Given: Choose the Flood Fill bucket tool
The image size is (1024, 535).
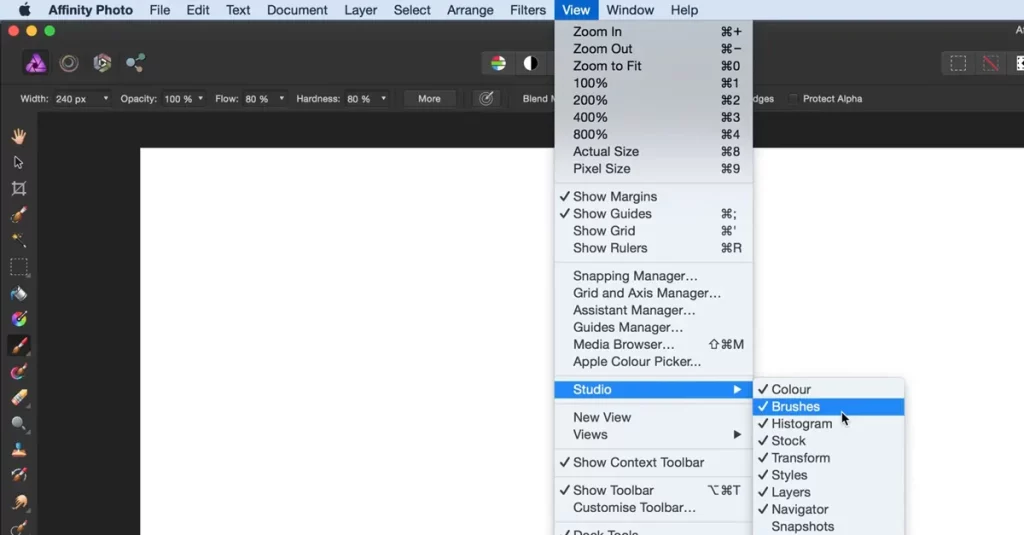Looking at the screenshot, I should (x=18, y=294).
